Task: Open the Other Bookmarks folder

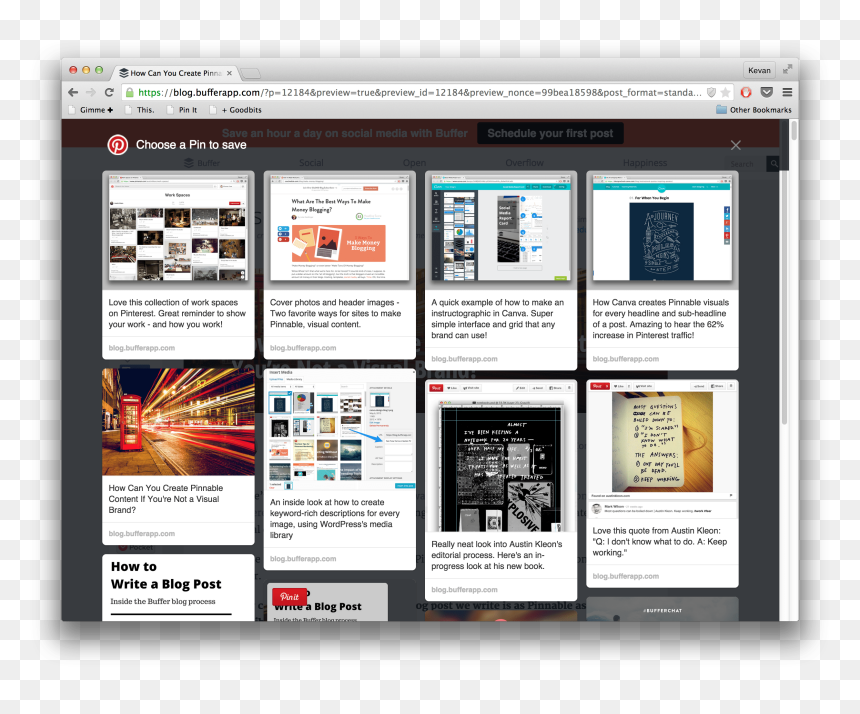Action: 754,110
